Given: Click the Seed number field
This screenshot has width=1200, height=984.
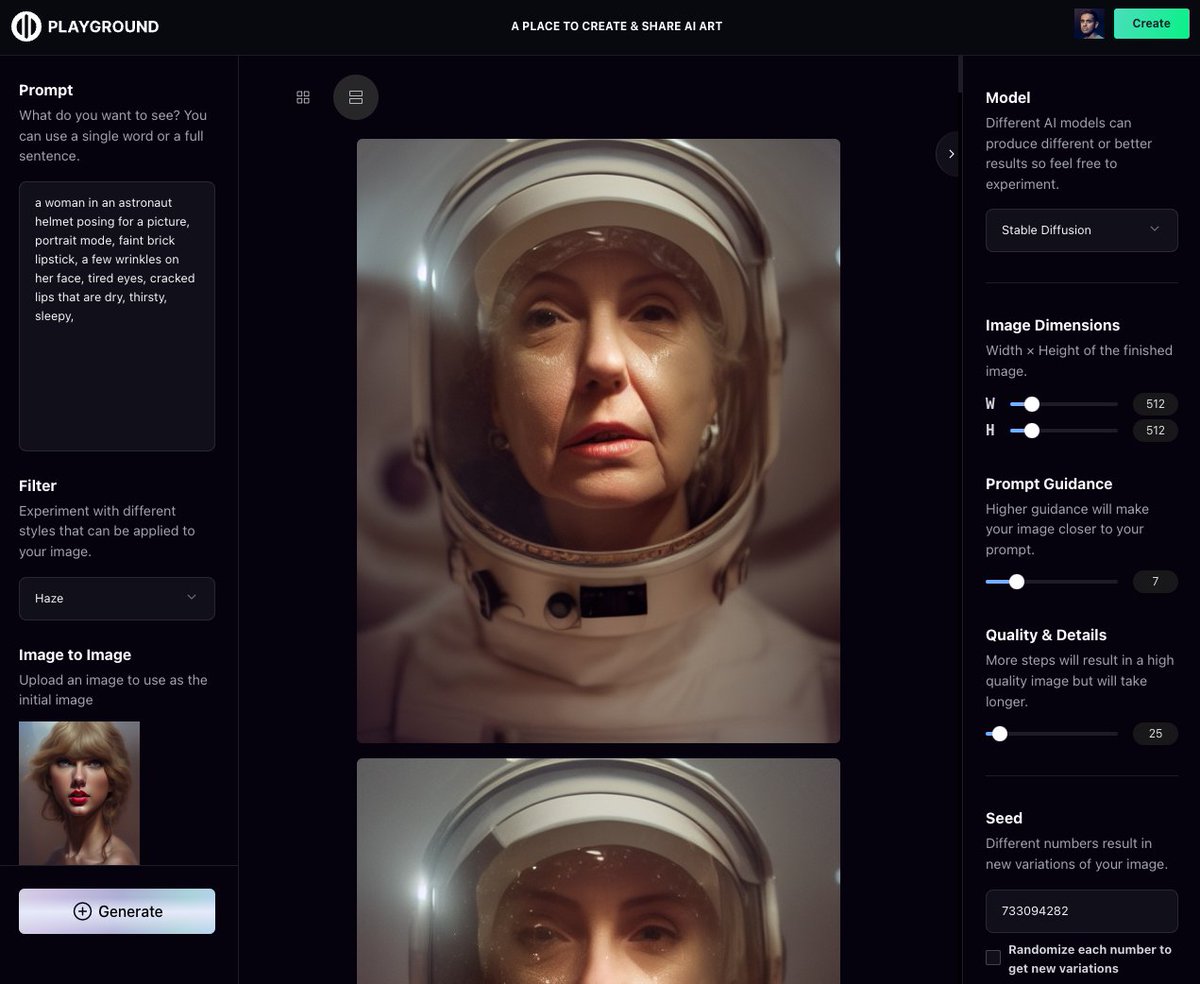Looking at the screenshot, I should (1081, 911).
